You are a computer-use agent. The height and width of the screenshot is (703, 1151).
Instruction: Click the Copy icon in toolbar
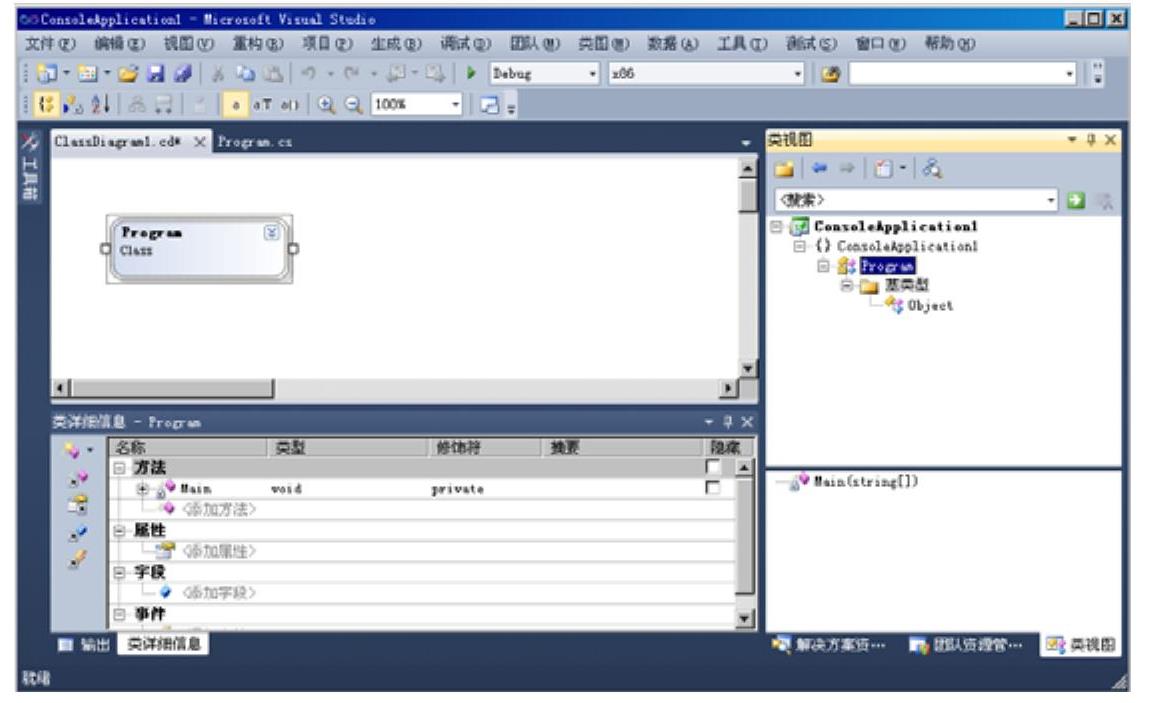(x=245, y=73)
